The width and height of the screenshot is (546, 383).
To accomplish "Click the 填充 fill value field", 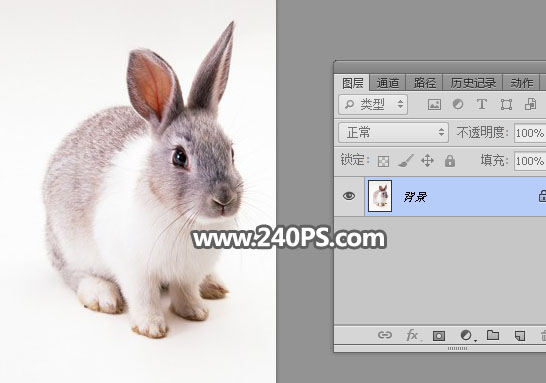I will (x=530, y=161).
